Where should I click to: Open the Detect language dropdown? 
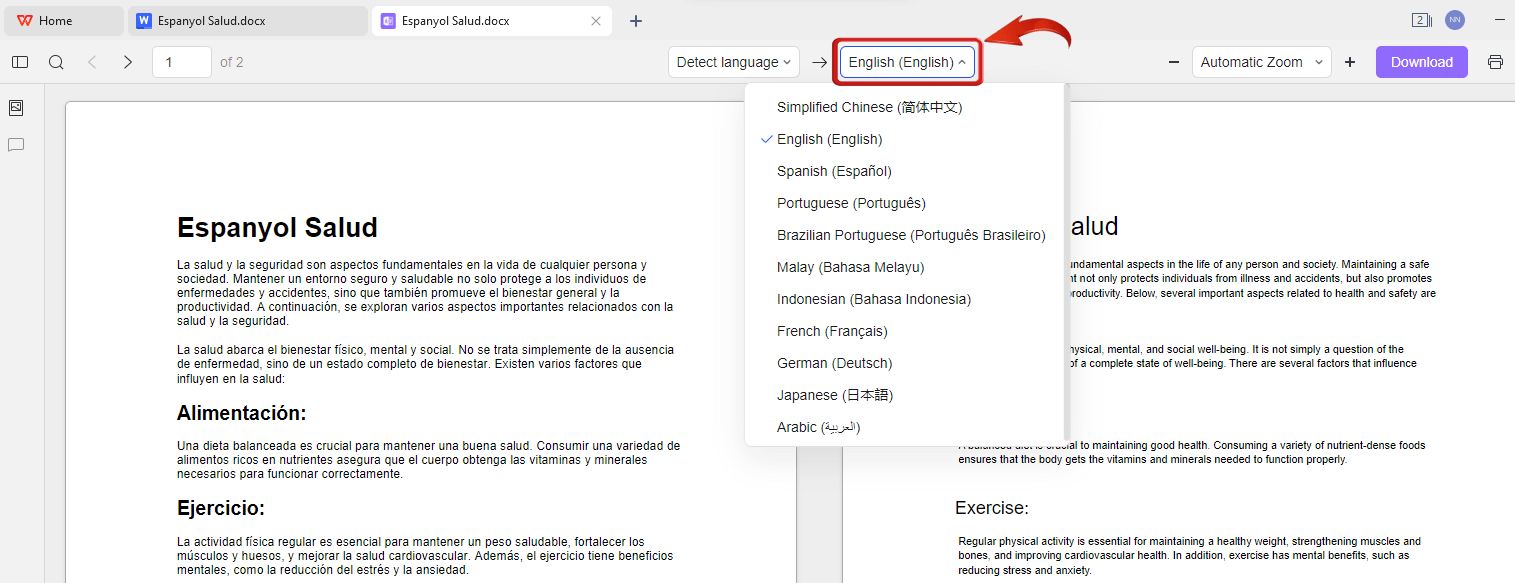(733, 61)
